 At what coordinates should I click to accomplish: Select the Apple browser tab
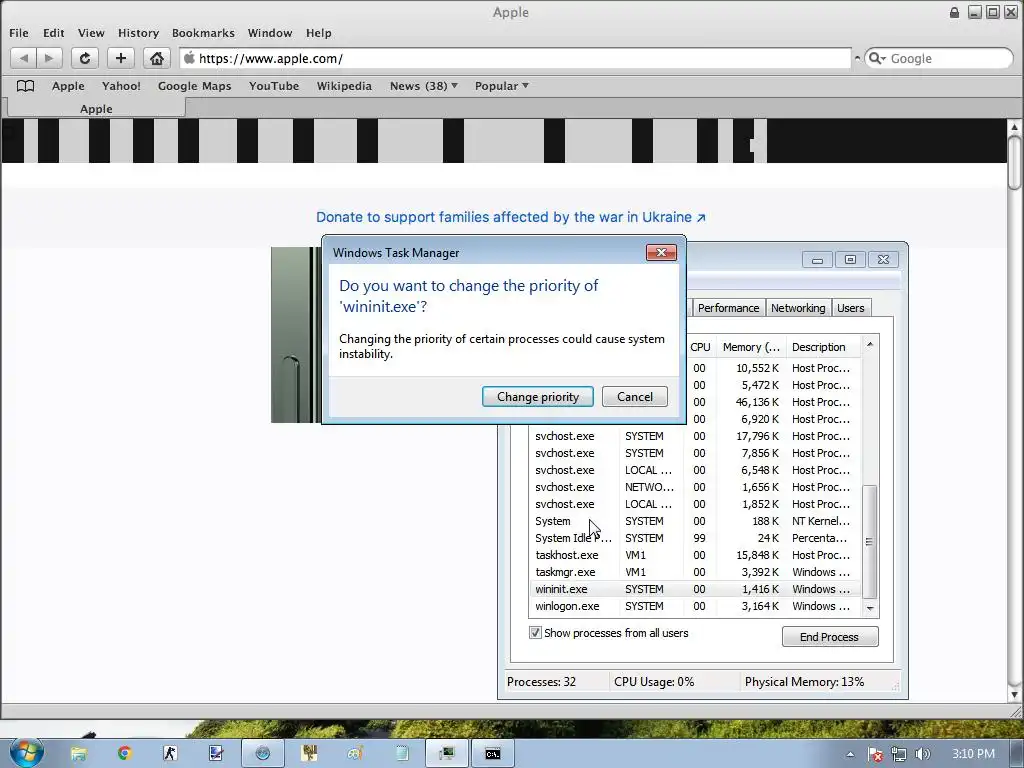pos(96,108)
